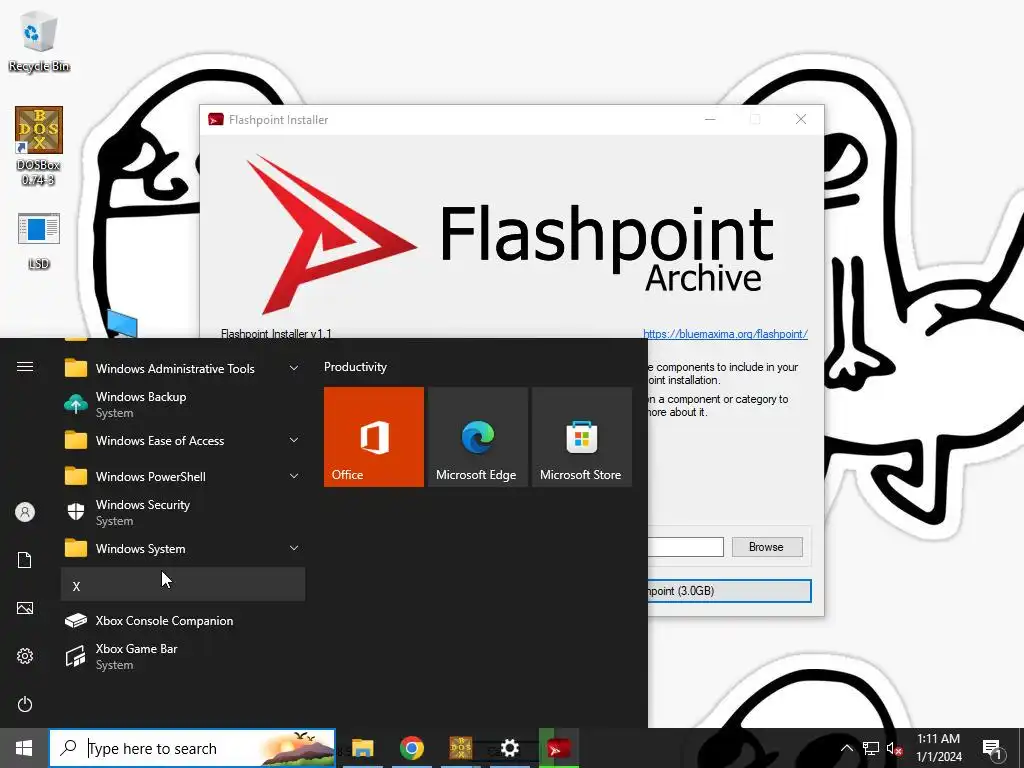Launch the Office tile
Screen dimensions: 1024x768
click(374, 437)
